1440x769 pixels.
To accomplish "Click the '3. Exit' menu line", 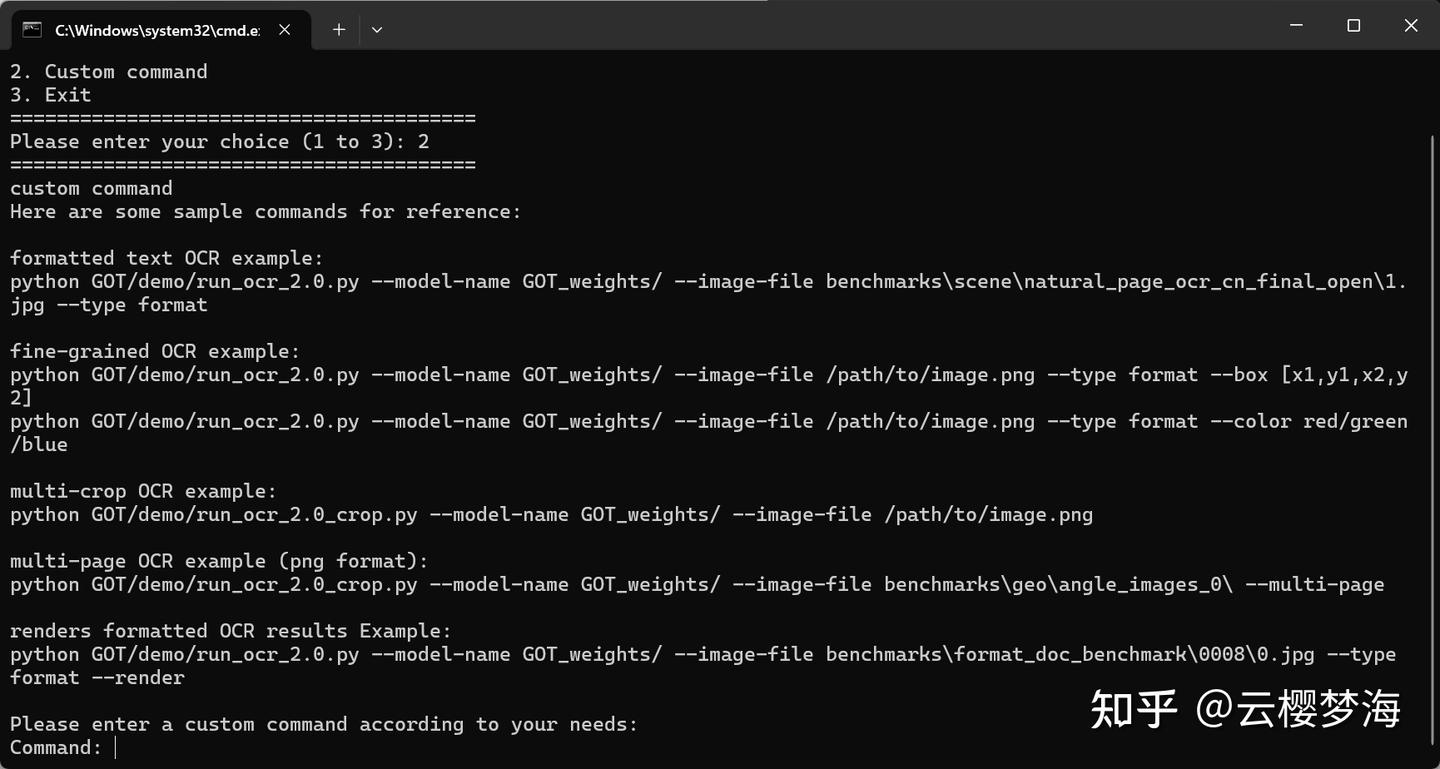I will pos(51,95).
